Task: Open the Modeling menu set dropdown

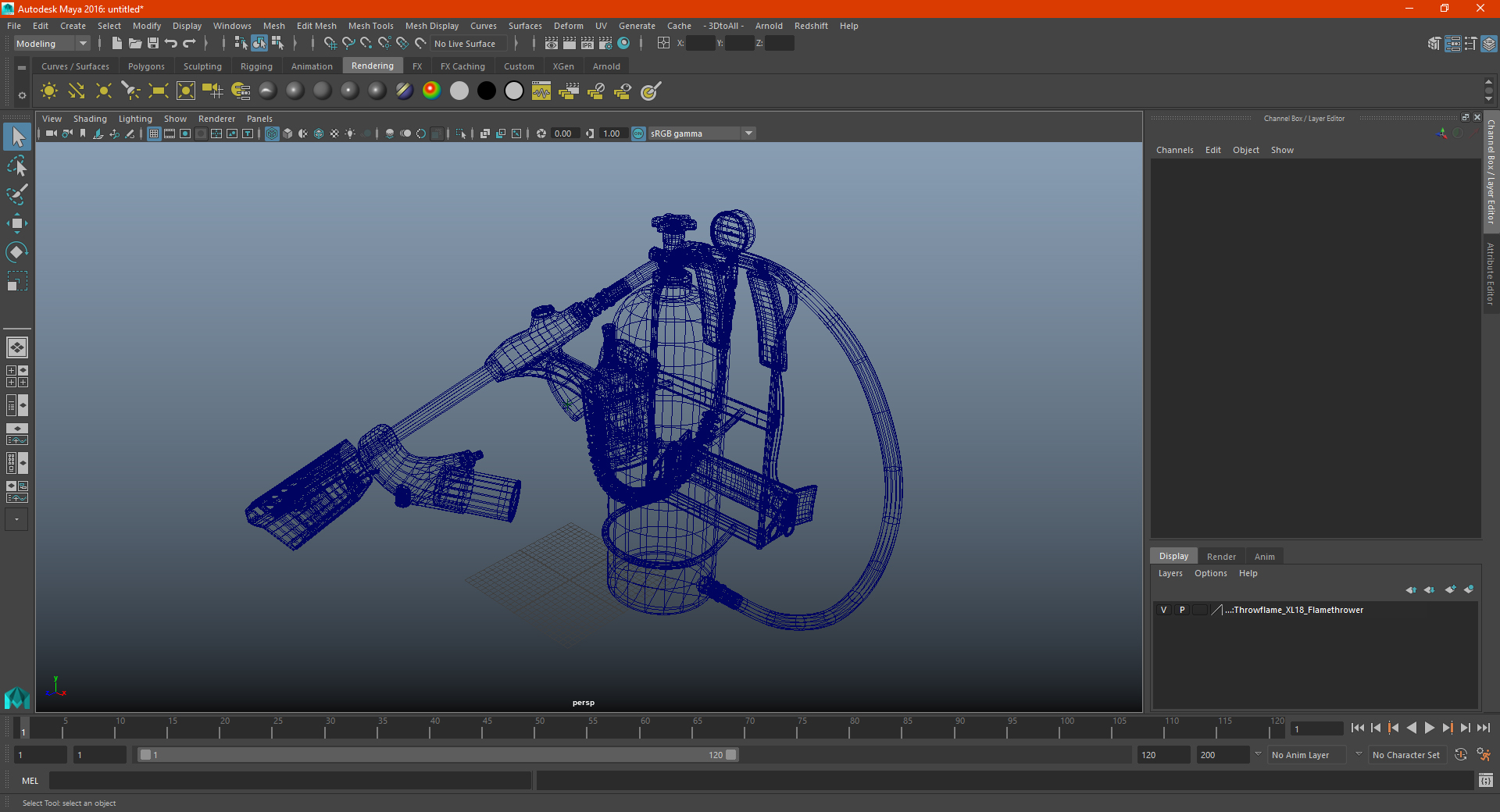Action: pos(52,44)
